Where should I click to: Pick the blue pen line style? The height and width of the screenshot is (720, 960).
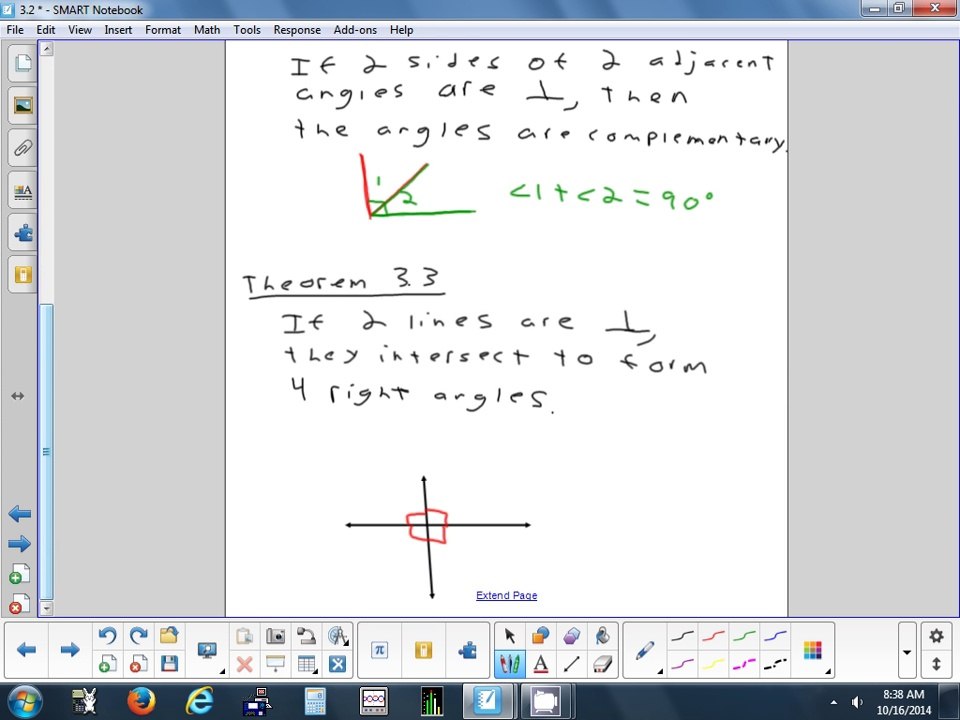[x=775, y=636]
